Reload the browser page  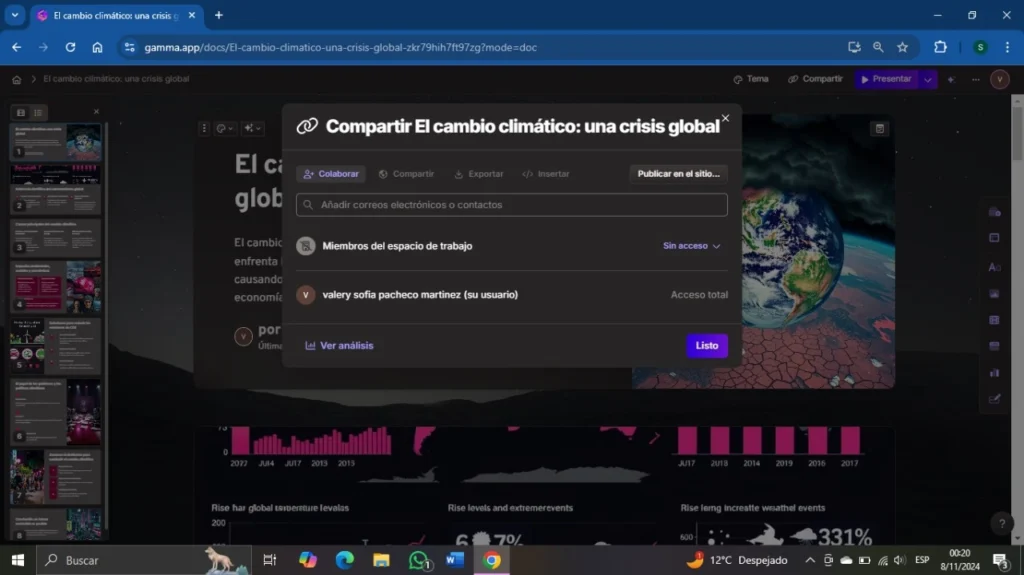[70, 47]
